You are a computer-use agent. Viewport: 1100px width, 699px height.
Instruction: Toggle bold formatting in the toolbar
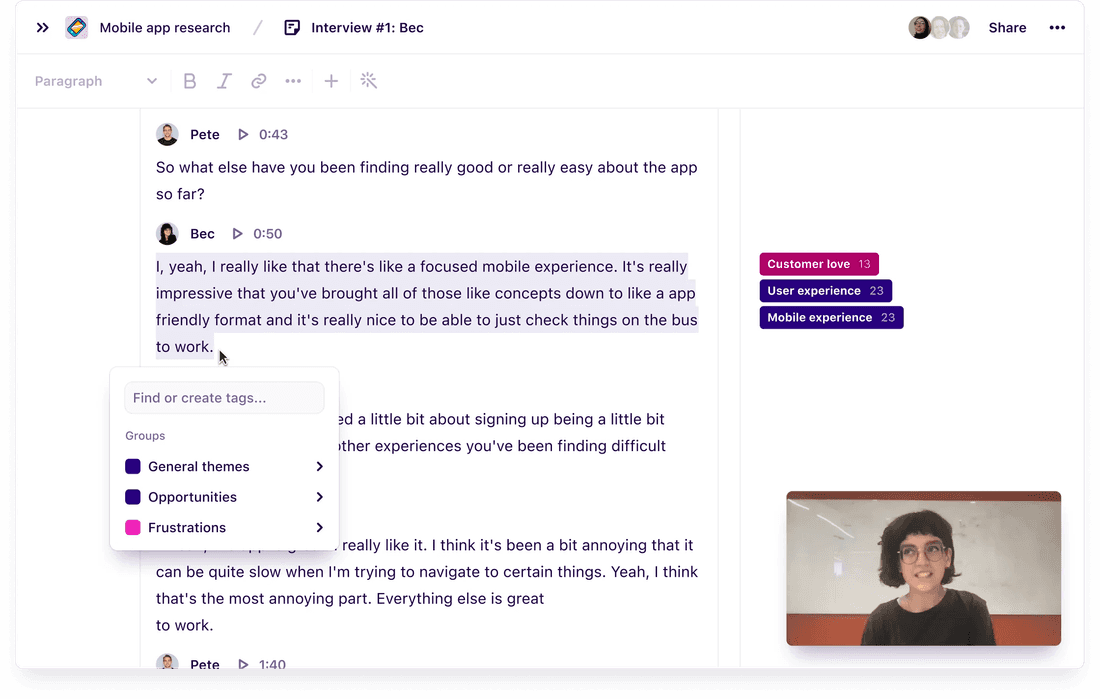190,81
